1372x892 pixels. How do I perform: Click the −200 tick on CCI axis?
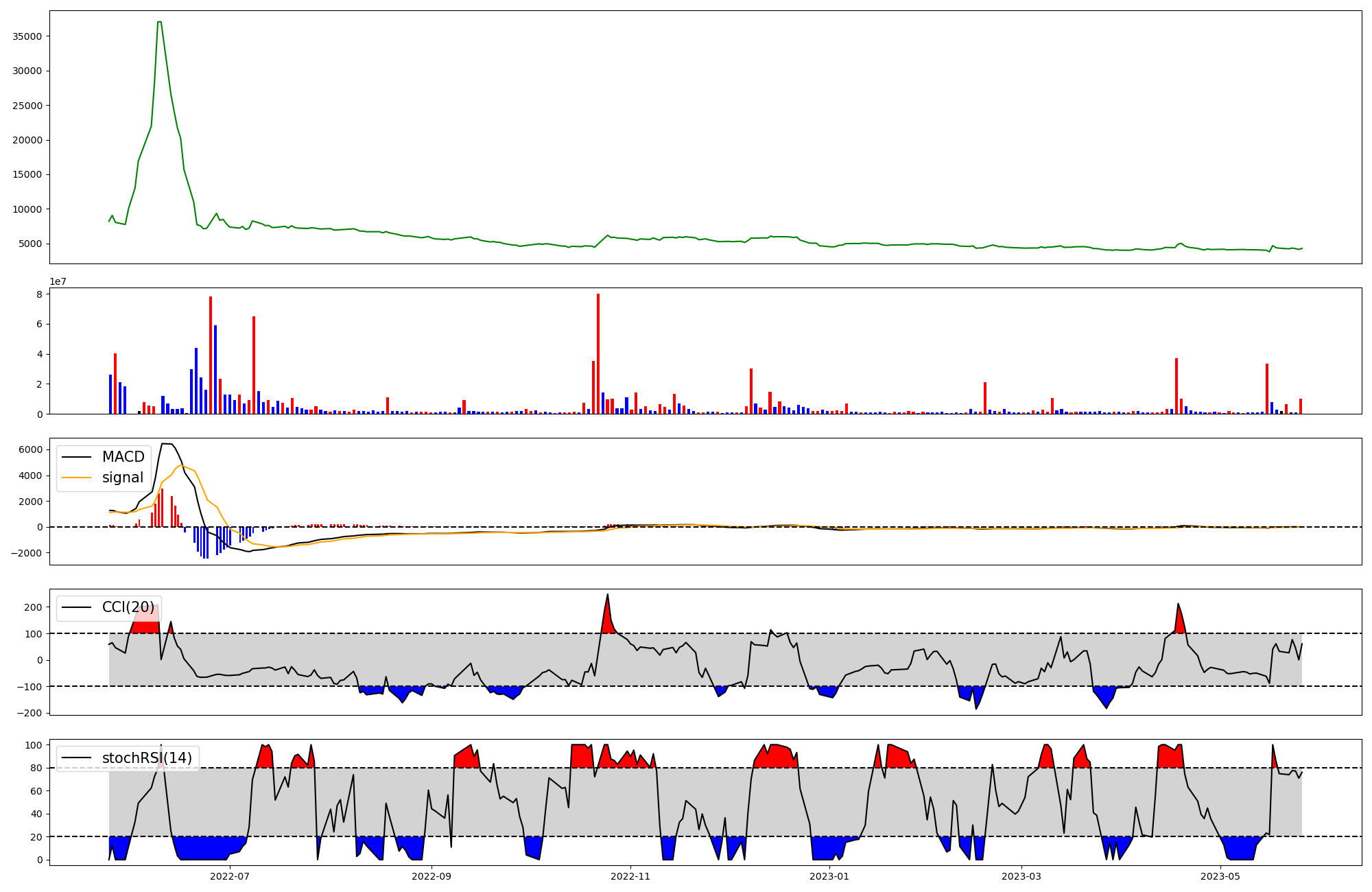[31, 713]
